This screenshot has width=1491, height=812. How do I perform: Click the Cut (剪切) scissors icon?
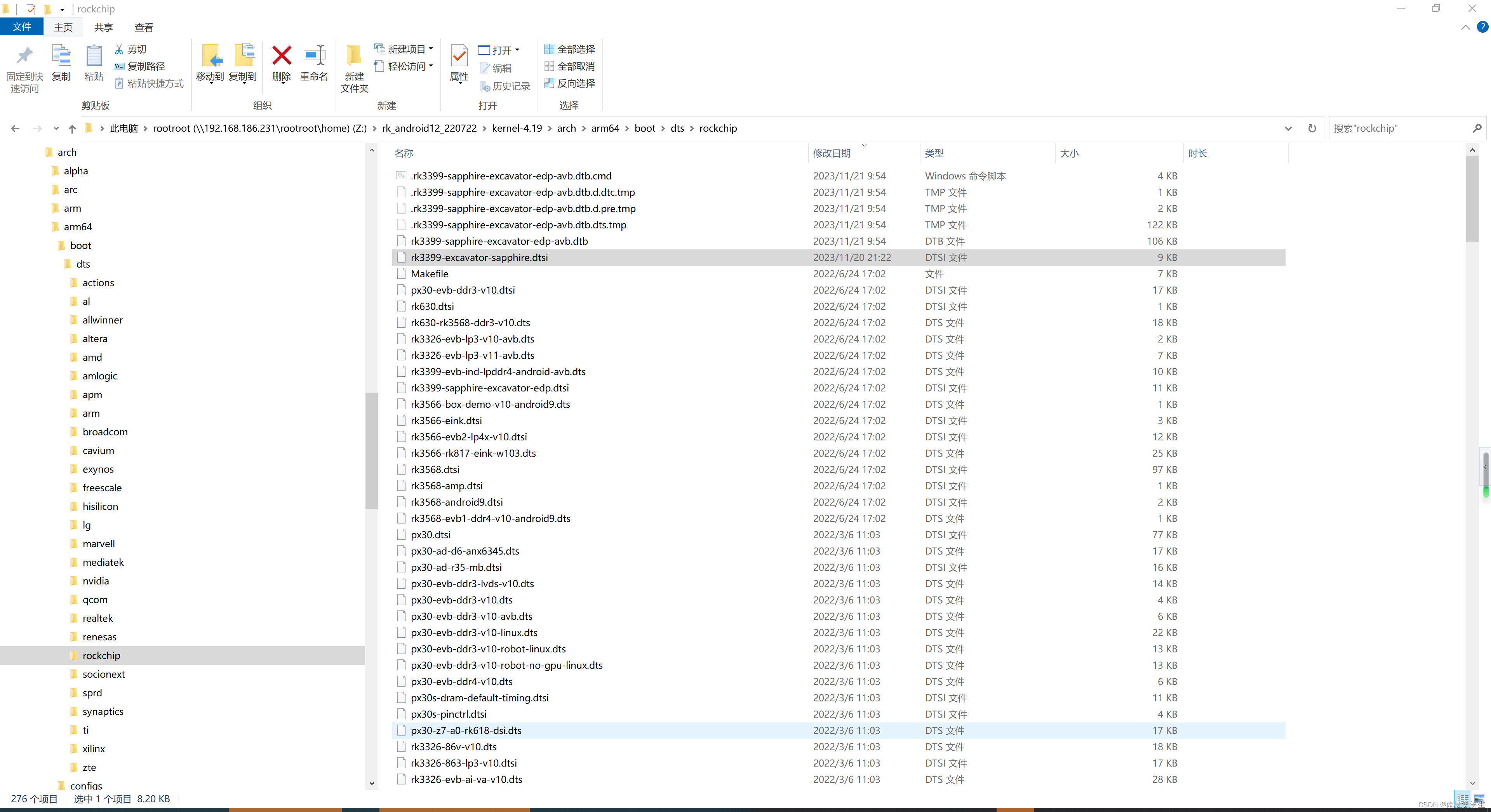(119, 49)
